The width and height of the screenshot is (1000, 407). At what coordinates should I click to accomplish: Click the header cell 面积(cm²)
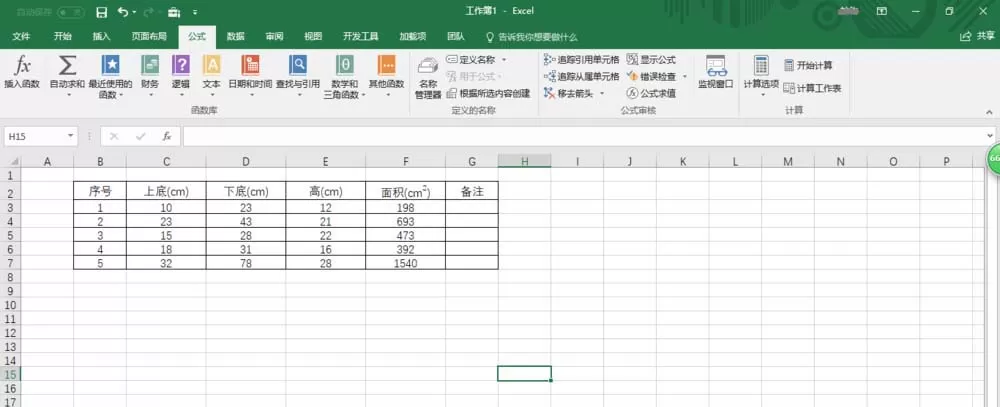406,191
